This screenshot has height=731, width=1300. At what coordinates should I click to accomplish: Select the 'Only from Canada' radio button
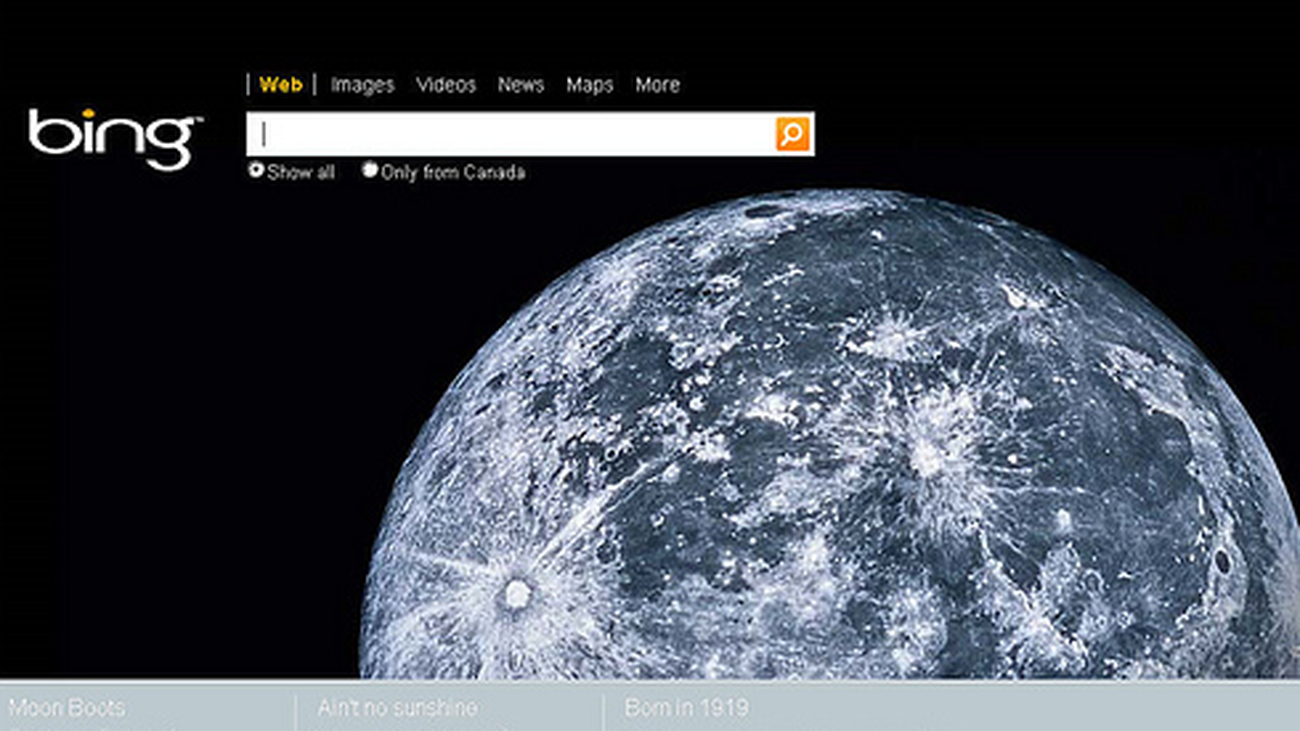click(x=370, y=171)
